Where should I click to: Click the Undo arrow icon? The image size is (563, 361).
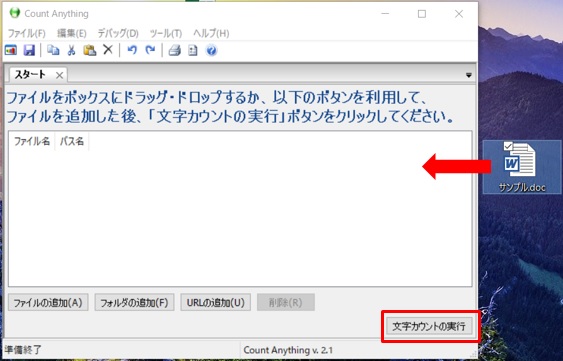(132, 50)
